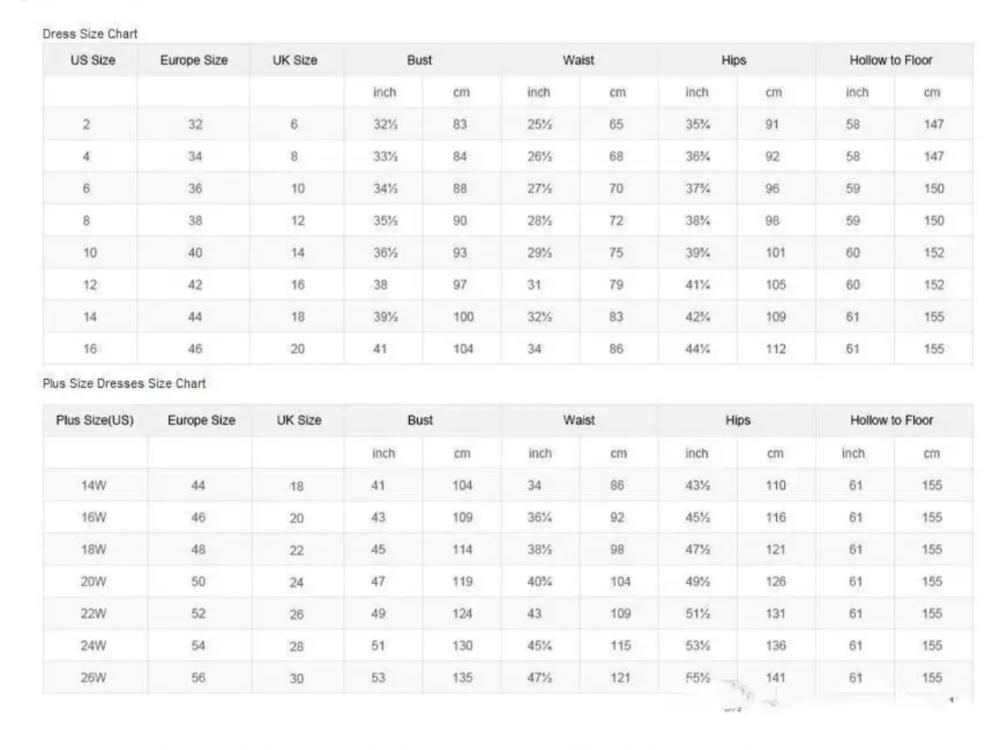Click the 24W size cell
1000x750 pixels.
(x=94, y=646)
